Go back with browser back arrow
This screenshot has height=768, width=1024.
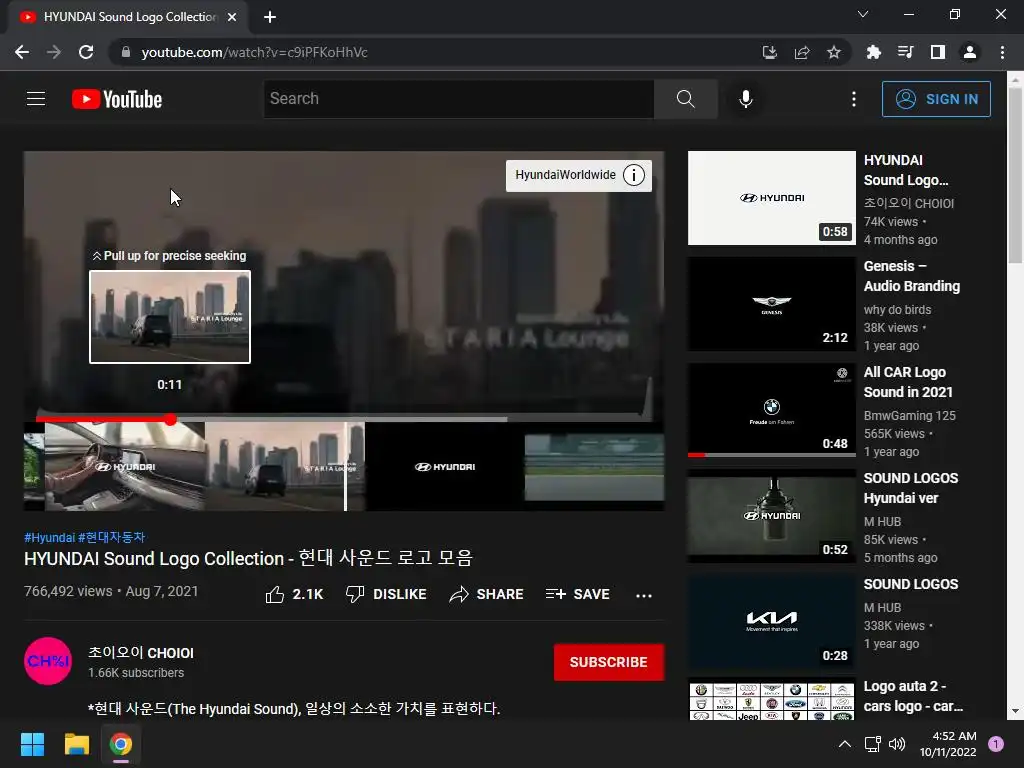click(22, 52)
